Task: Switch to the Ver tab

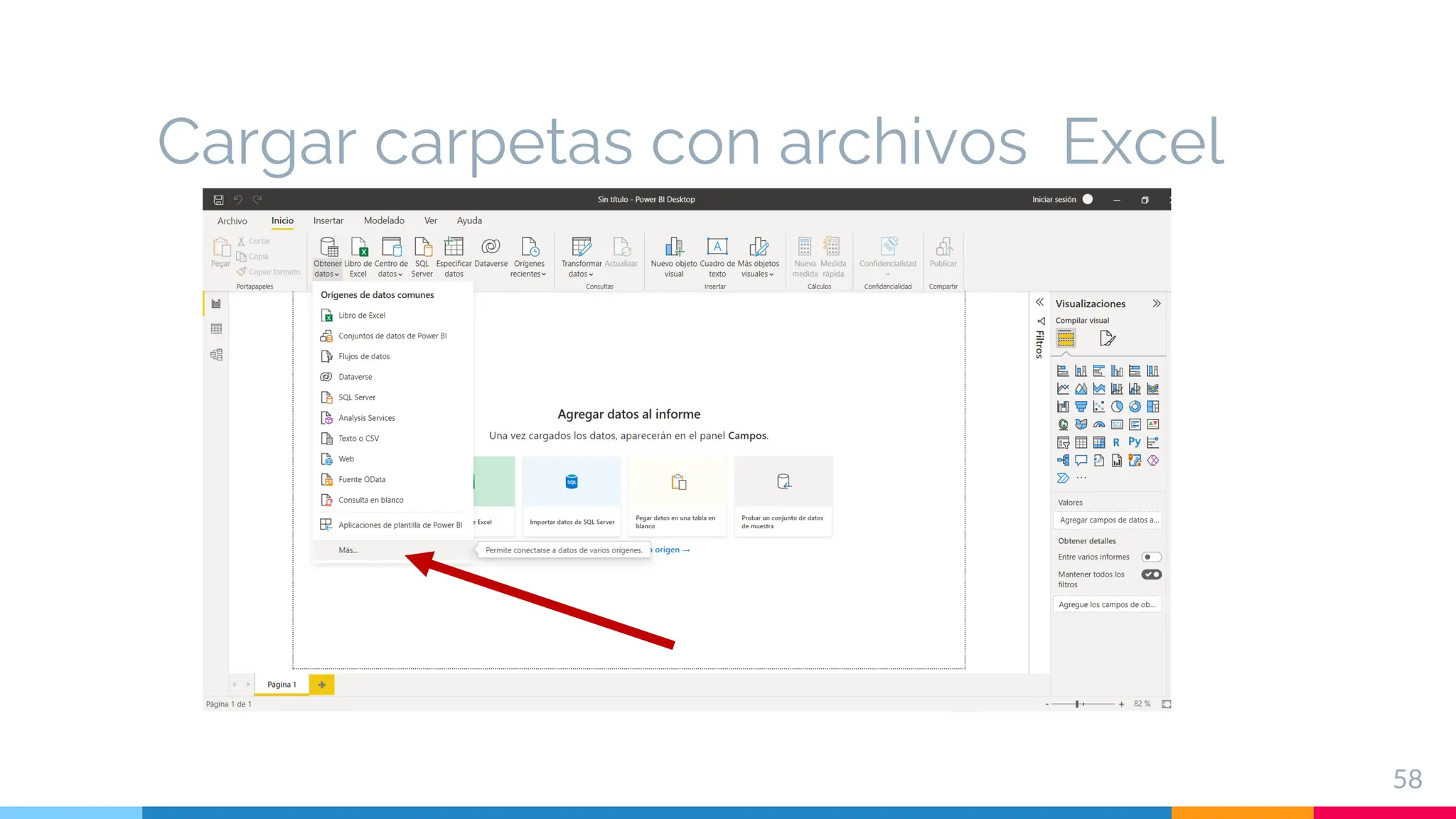Action: [431, 221]
